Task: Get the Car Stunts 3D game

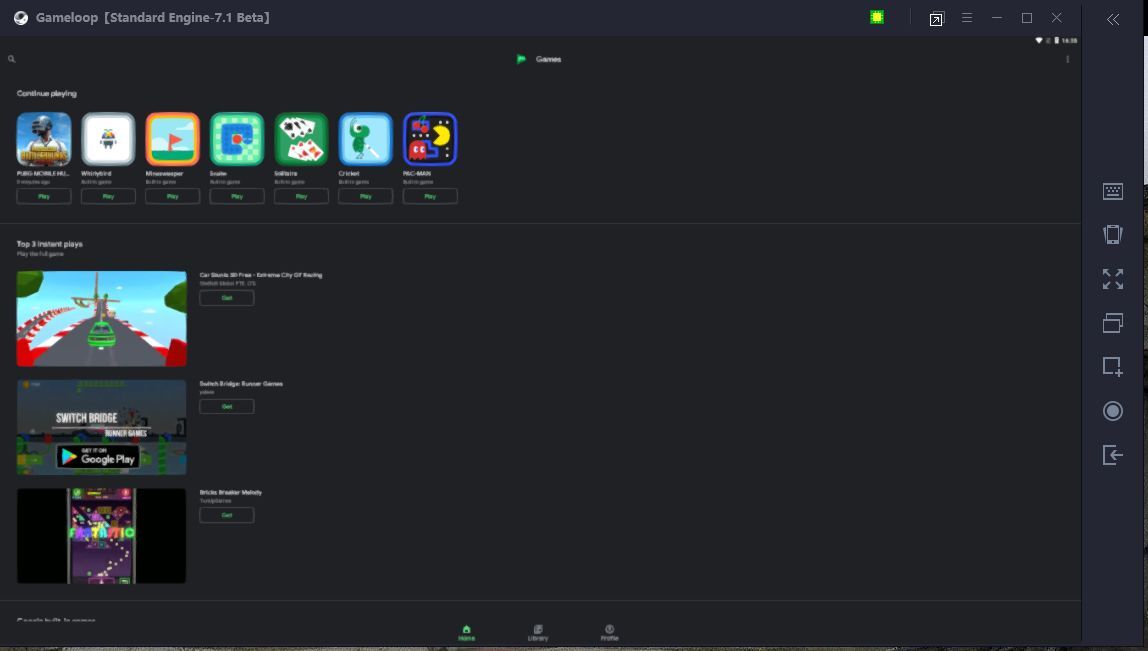Action: (227, 298)
